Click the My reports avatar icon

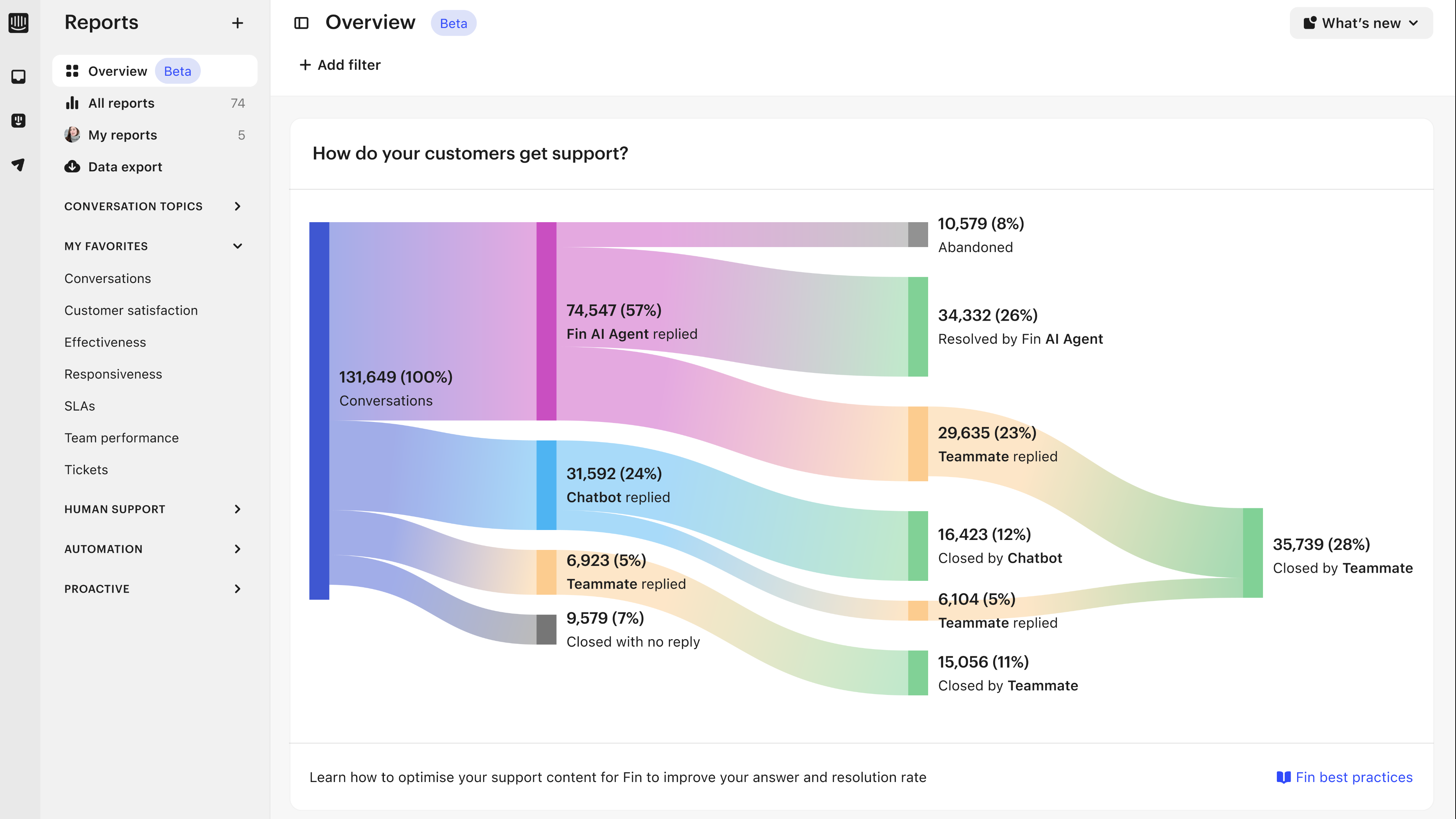[73, 134]
